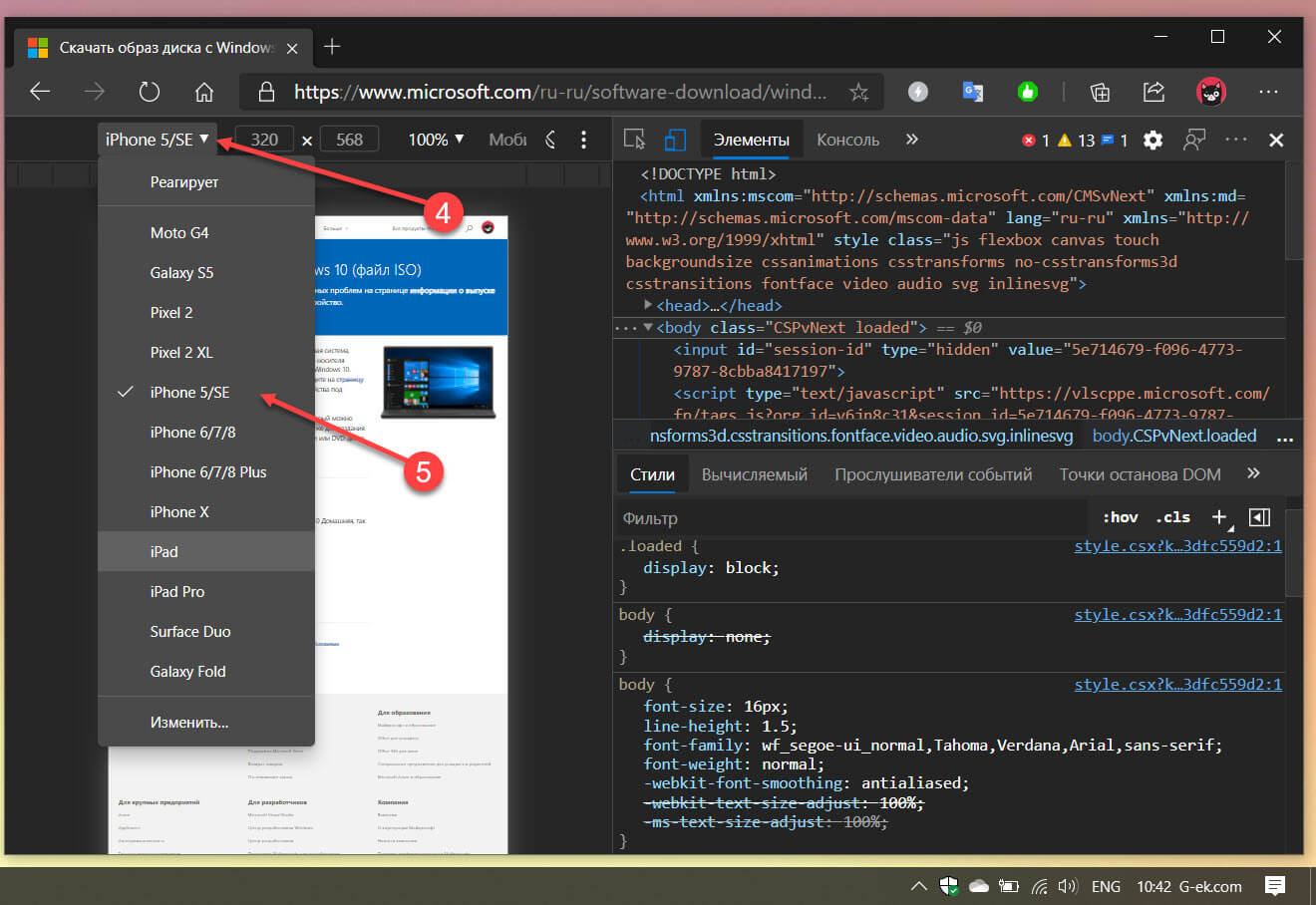Rotate the emulated device orientation

click(550, 140)
